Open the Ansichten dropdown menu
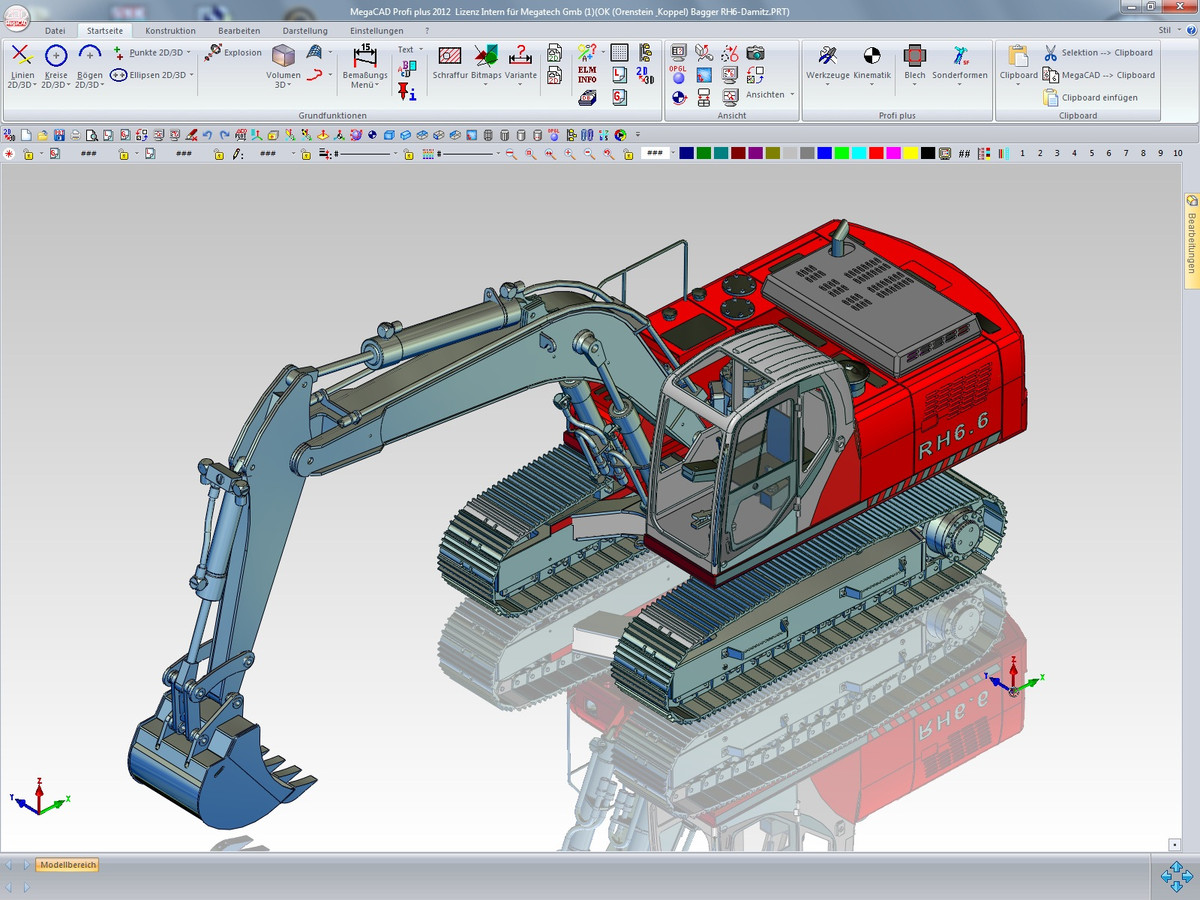1200x900 pixels. (x=770, y=95)
